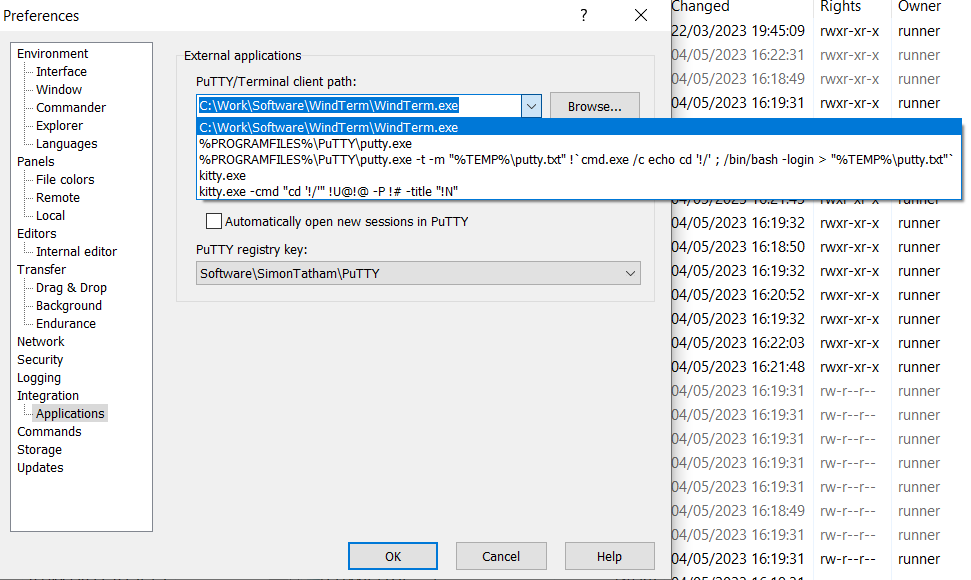Screen dimensions: 971x580
Task: Select the Background tree item
Action: click(69, 305)
